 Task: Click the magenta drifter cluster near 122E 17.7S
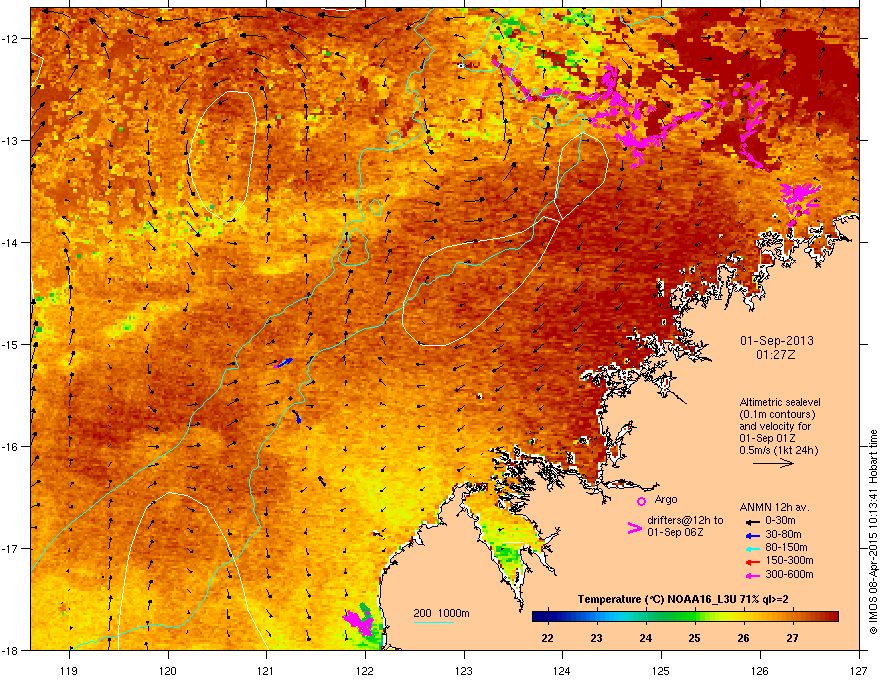pos(359,622)
